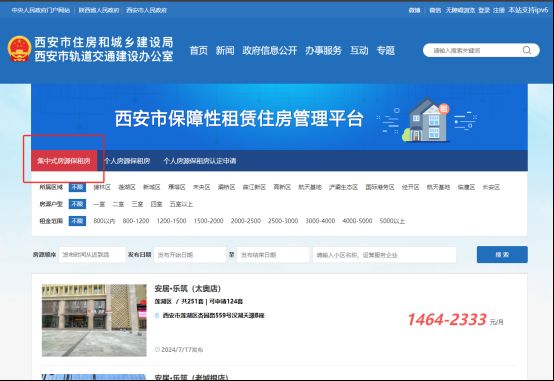Select the 三室 room type
This screenshot has height=381, width=554.
pyautogui.click(x=137, y=204)
